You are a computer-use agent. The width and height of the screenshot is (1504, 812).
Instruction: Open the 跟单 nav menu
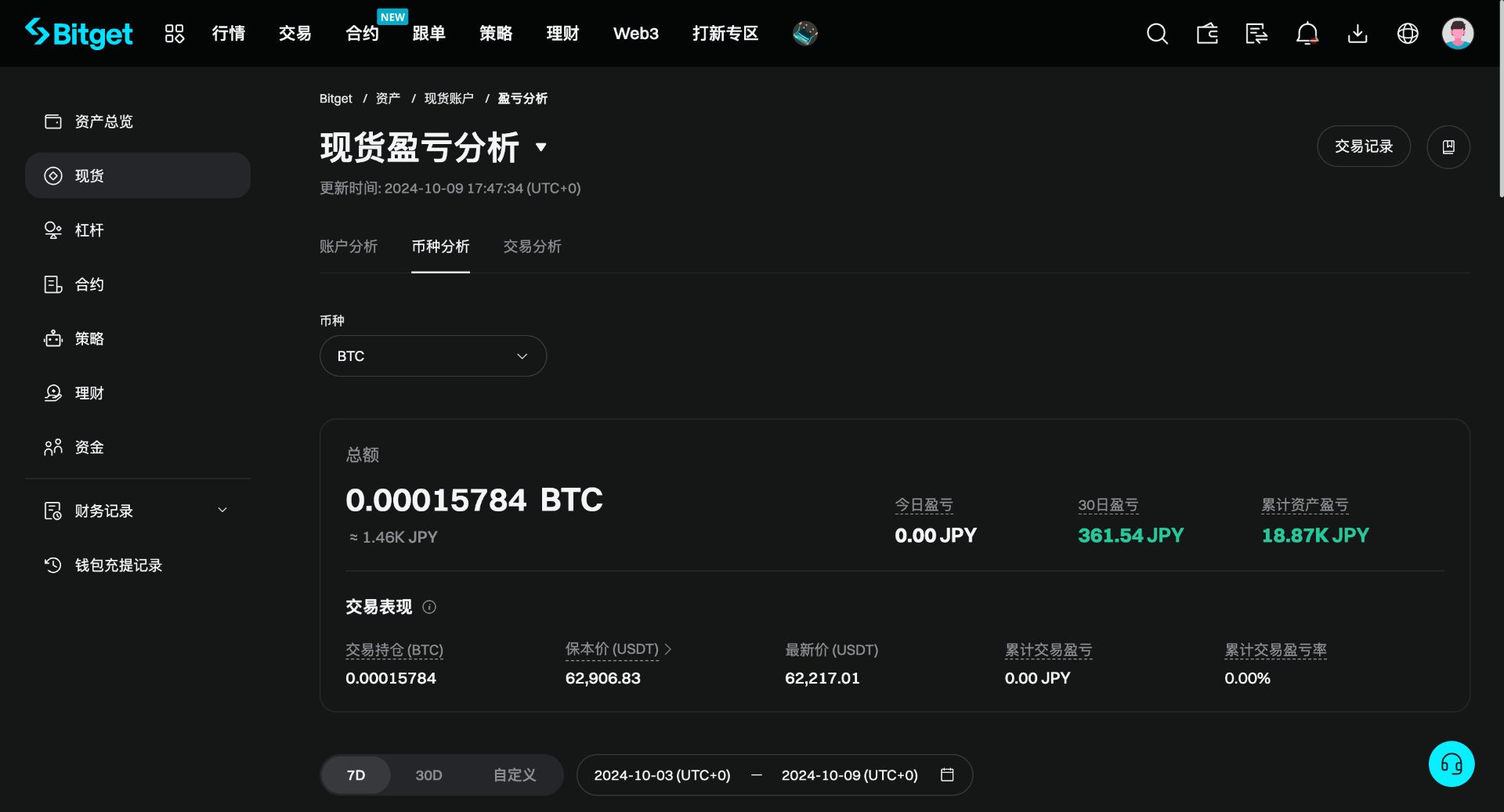pos(429,33)
